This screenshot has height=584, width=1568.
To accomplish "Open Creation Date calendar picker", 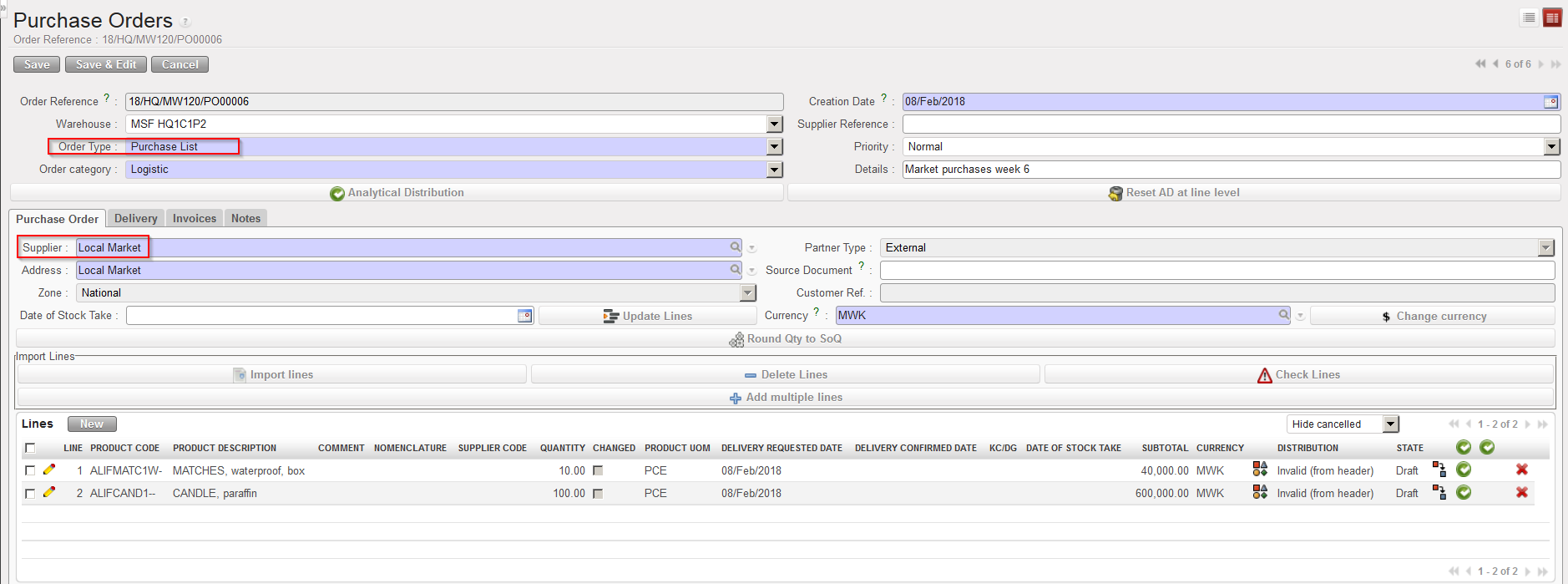I will tap(1550, 102).
